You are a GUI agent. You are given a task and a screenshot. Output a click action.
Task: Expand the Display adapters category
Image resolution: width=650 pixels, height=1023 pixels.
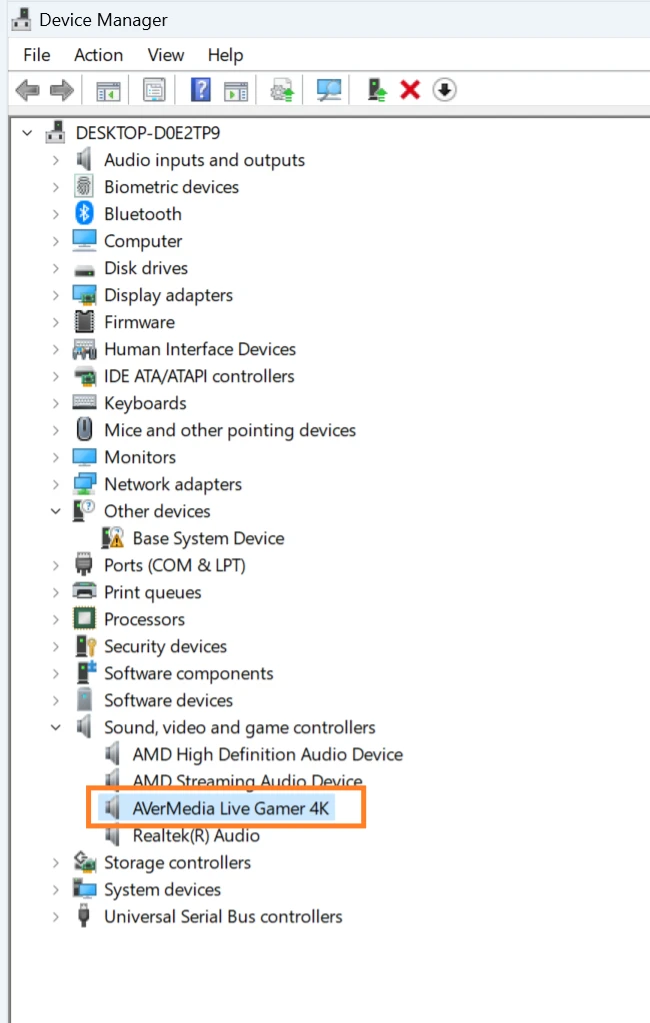pos(56,295)
